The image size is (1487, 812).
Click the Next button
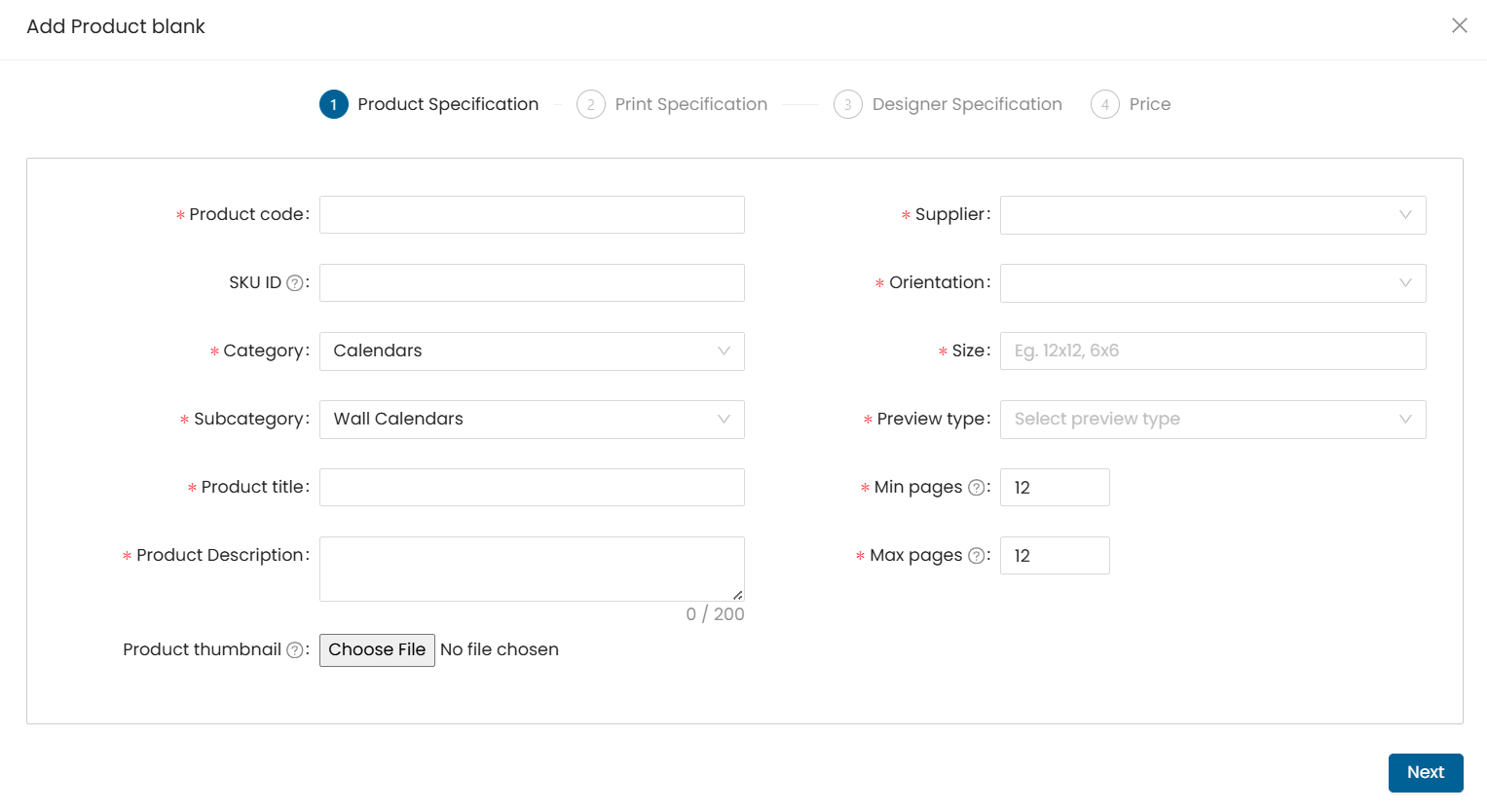click(1426, 773)
